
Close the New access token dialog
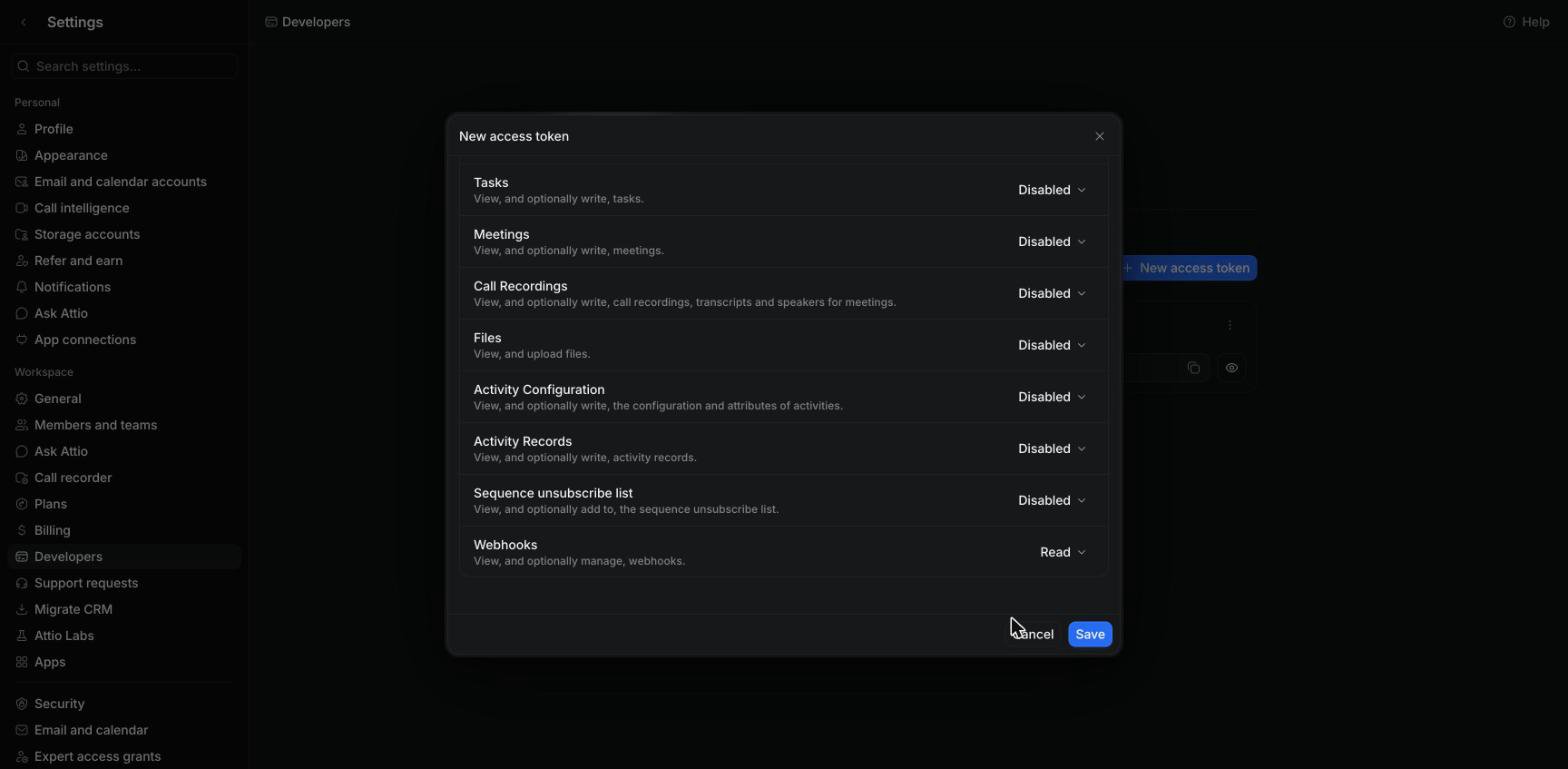1099,136
